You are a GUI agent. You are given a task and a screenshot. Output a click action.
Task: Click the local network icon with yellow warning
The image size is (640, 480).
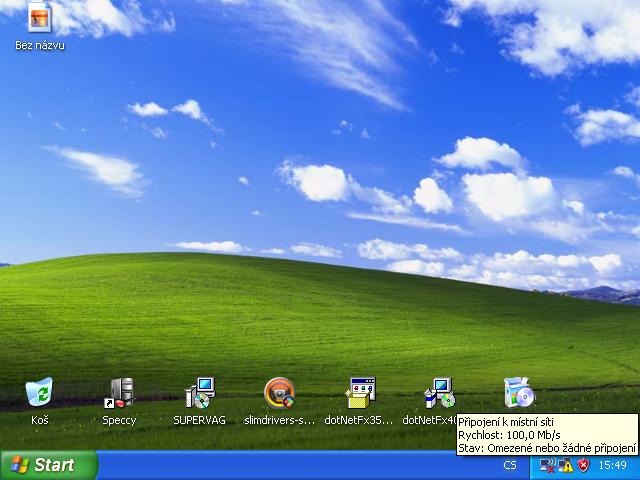point(565,466)
